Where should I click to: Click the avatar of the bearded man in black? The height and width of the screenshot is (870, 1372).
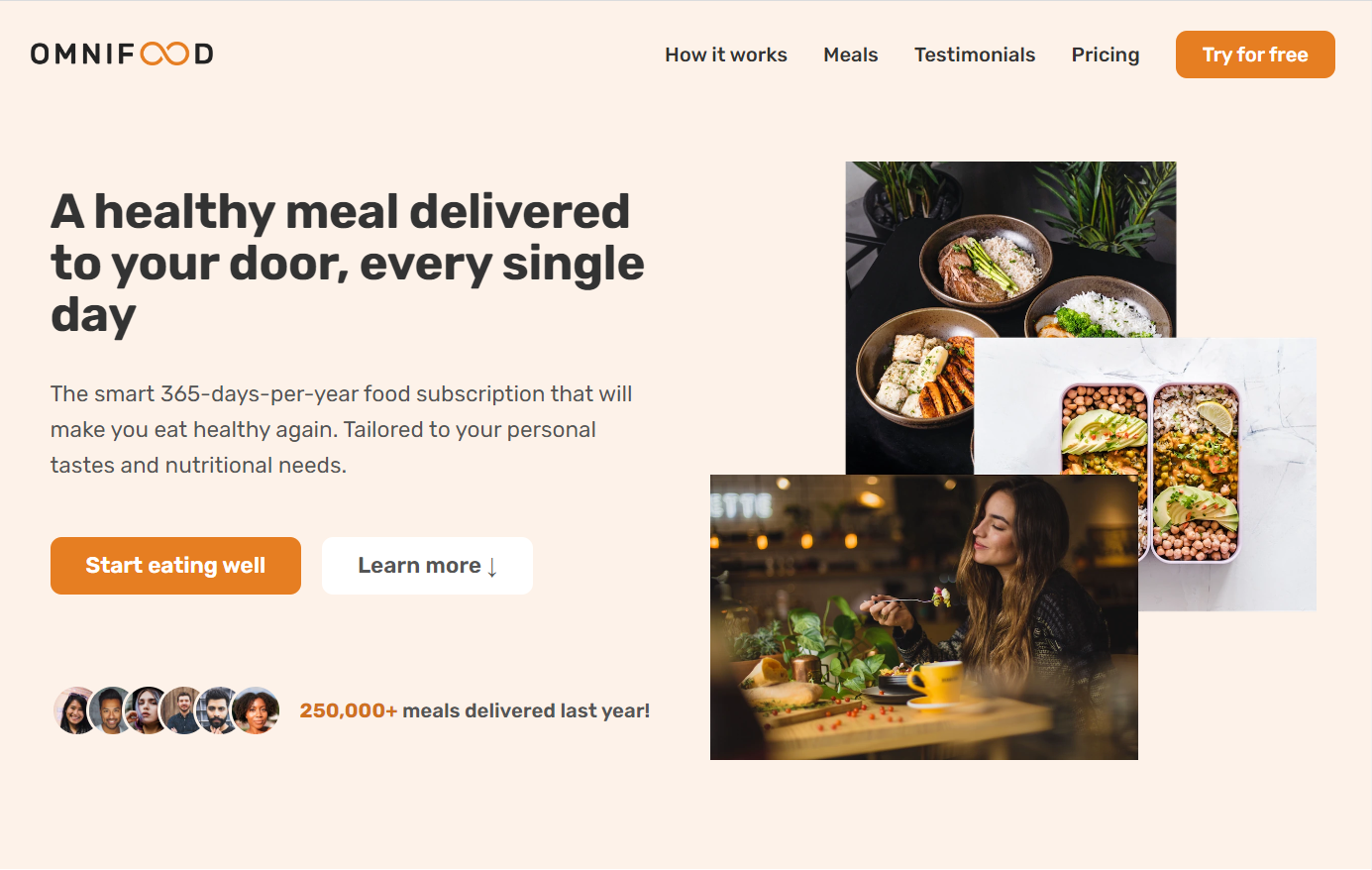(219, 710)
